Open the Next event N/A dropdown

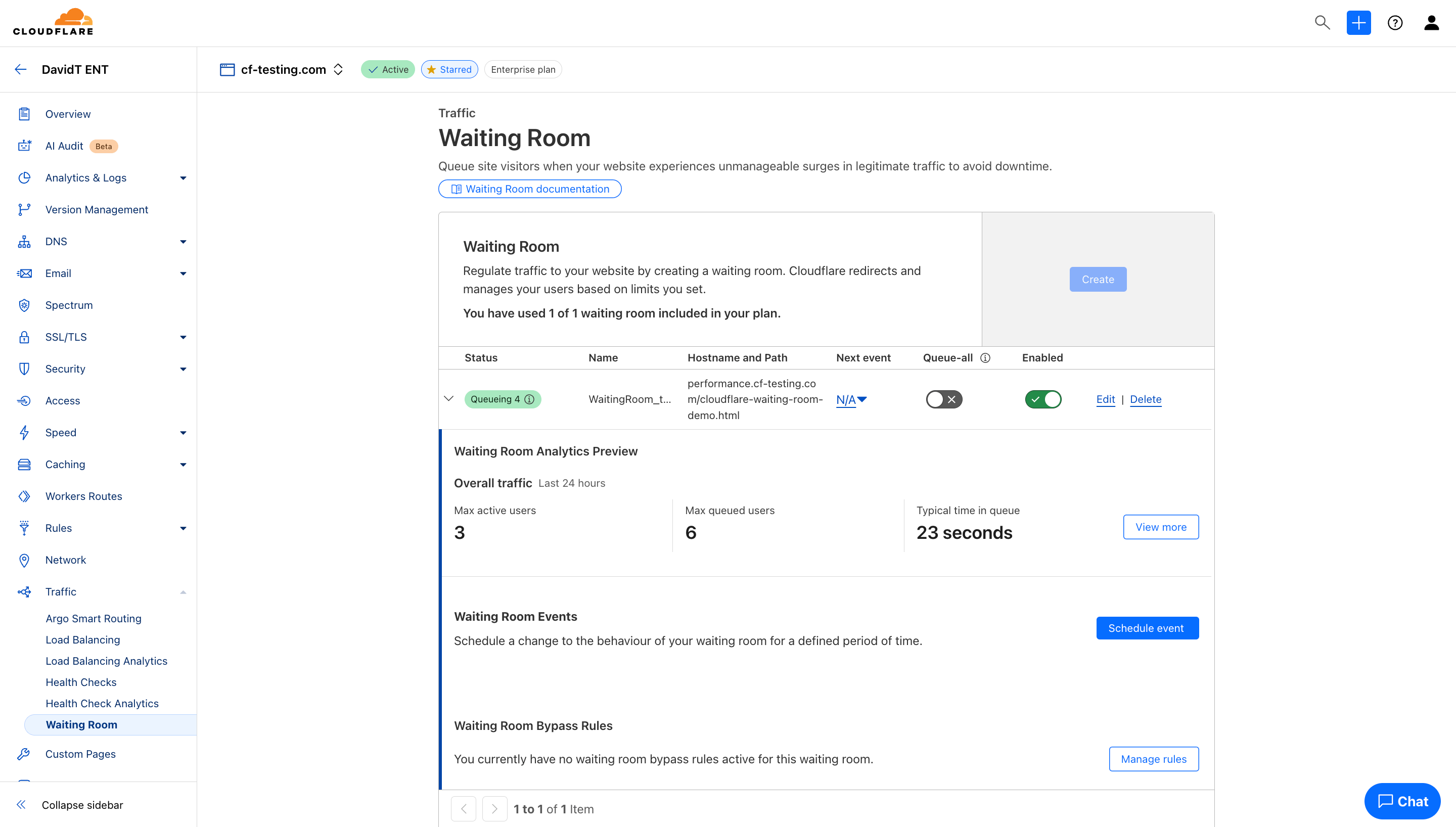(851, 399)
